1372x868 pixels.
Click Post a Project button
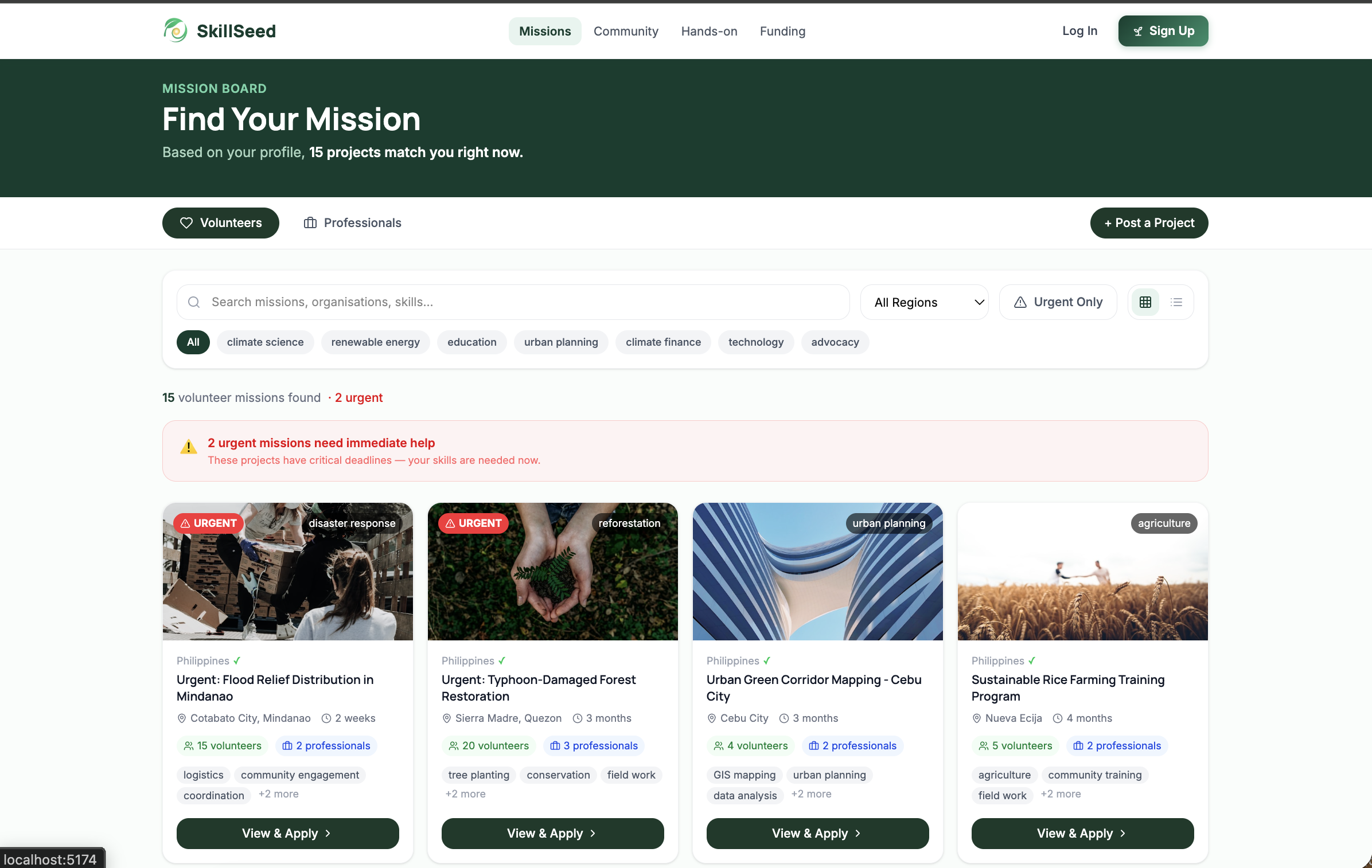click(x=1149, y=223)
